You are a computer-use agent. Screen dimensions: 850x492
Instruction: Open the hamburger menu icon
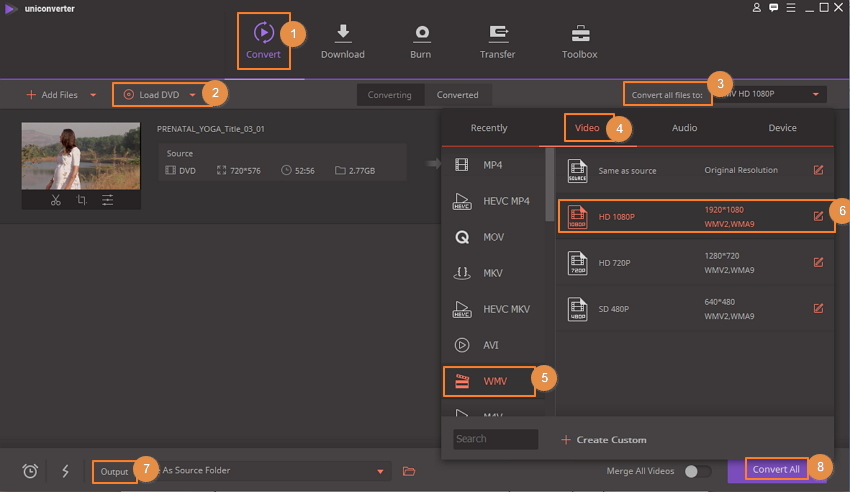(791, 8)
